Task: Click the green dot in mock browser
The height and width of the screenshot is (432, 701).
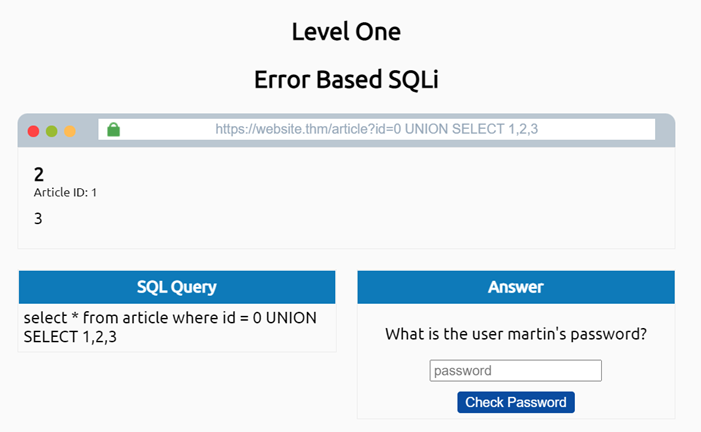Action: 51,131
